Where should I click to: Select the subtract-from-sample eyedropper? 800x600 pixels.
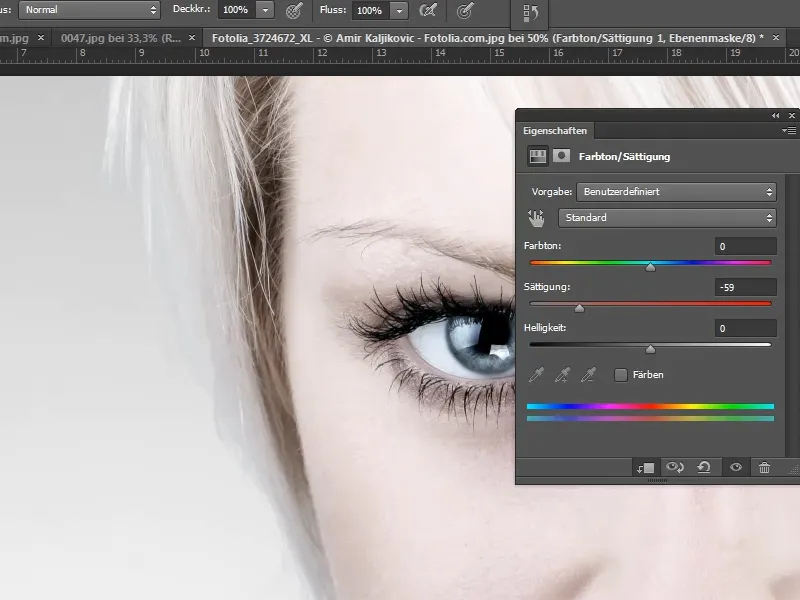[x=589, y=375]
